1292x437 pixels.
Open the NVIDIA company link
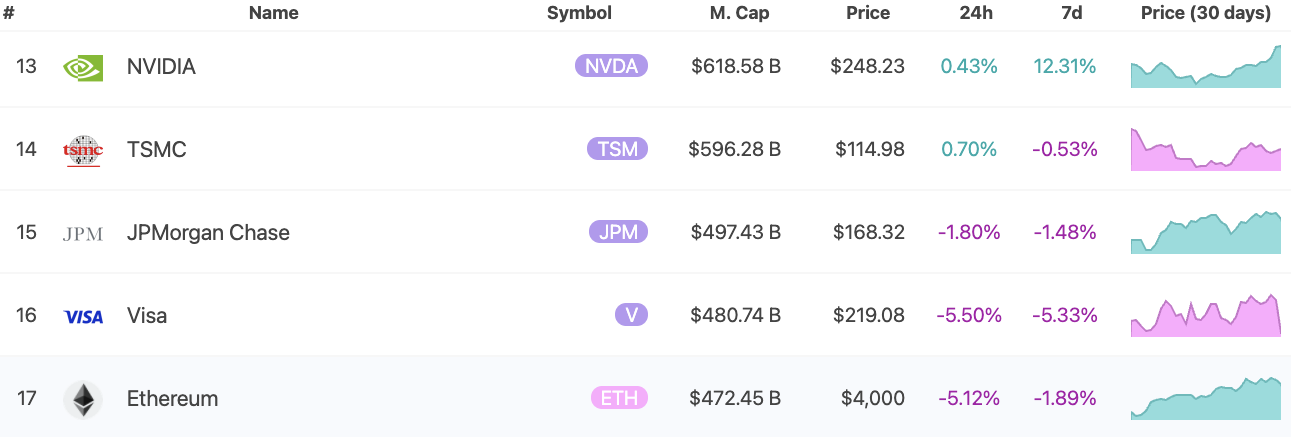161,67
